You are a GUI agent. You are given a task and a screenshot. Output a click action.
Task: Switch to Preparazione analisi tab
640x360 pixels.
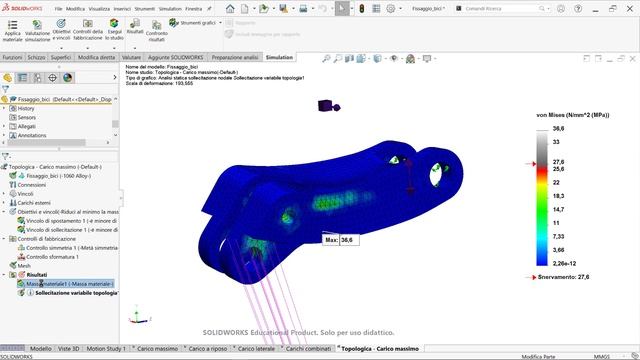[235, 58]
